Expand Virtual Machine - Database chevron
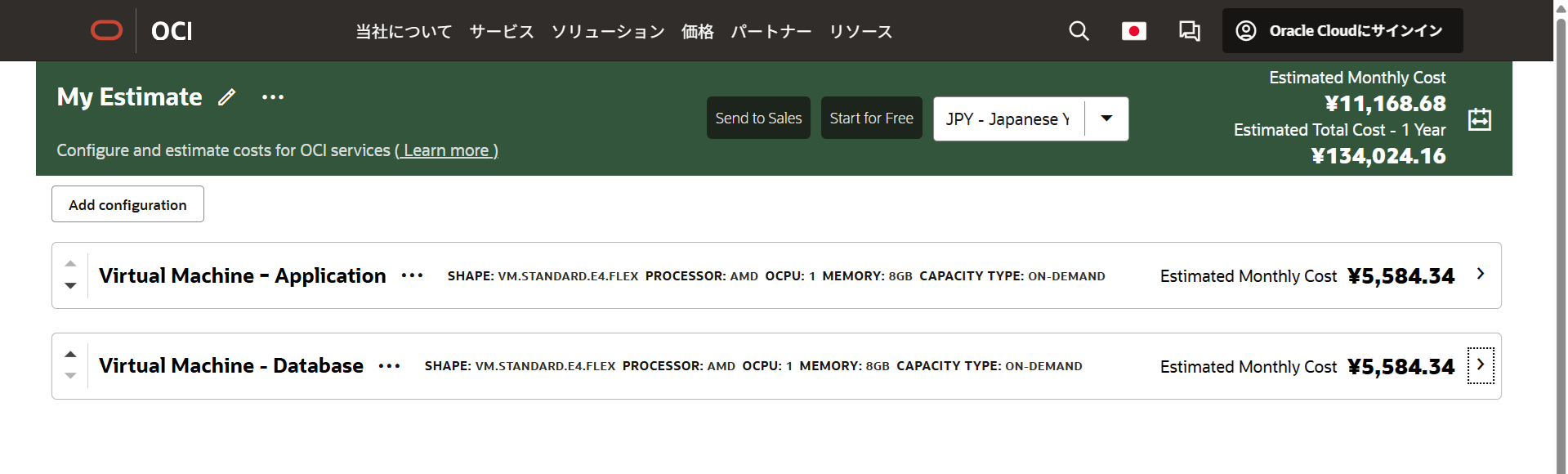The image size is (1568, 474). pyautogui.click(x=1481, y=364)
